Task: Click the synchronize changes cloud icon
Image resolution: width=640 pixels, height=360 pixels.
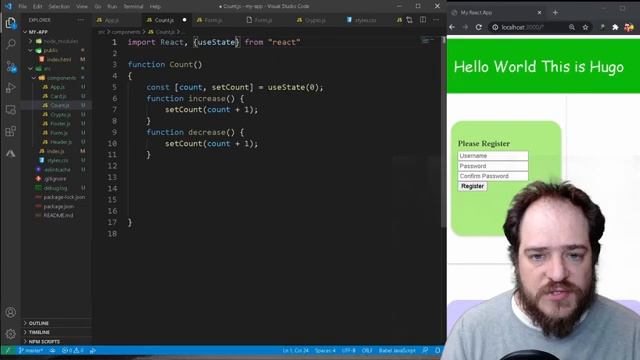Action: [x=52, y=351]
